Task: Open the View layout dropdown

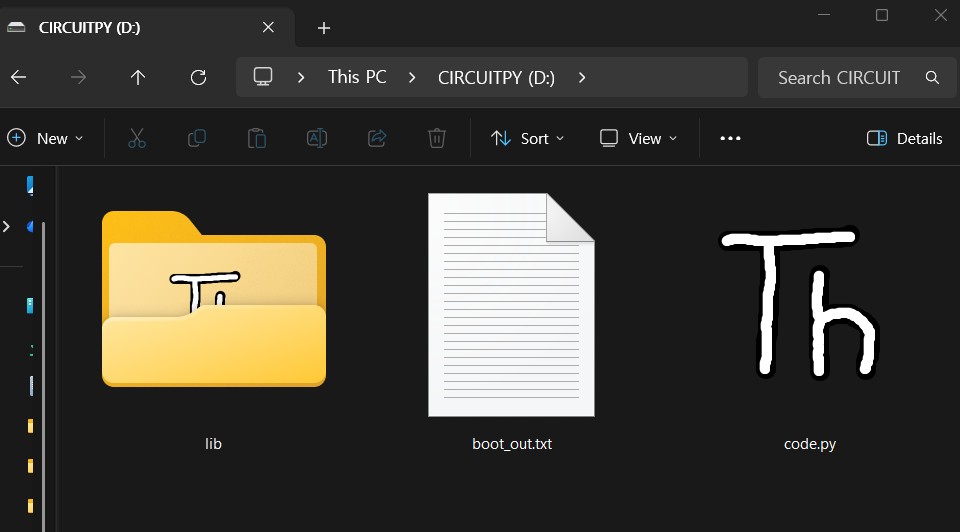Action: 639,138
